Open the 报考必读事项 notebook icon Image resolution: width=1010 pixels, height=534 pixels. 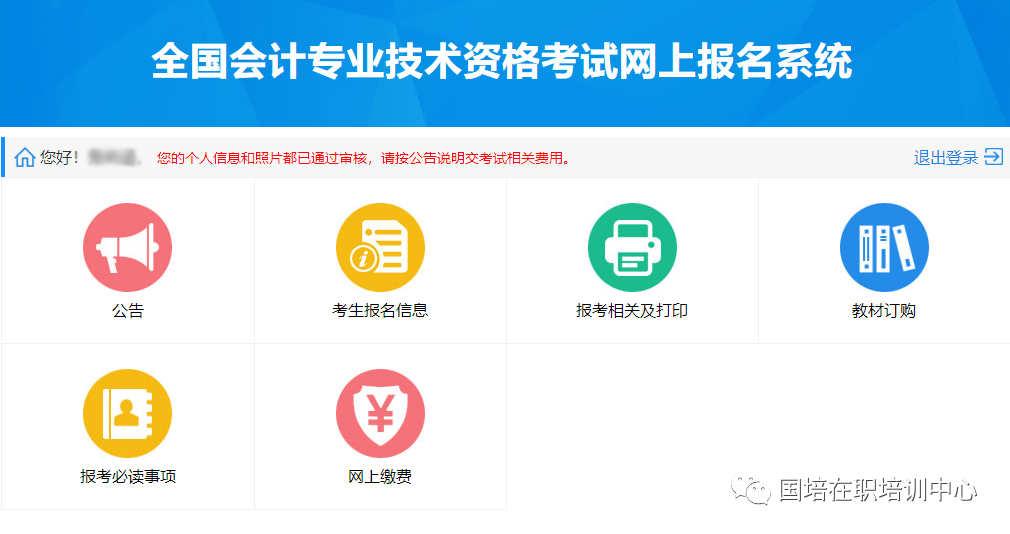pos(128,413)
